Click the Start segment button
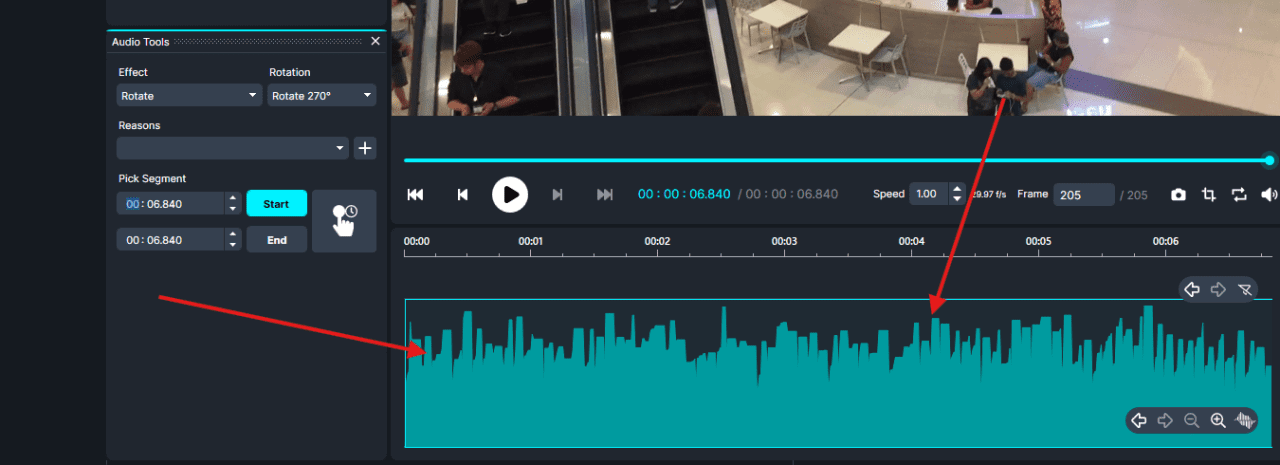The height and width of the screenshot is (465, 1280). tap(276, 204)
